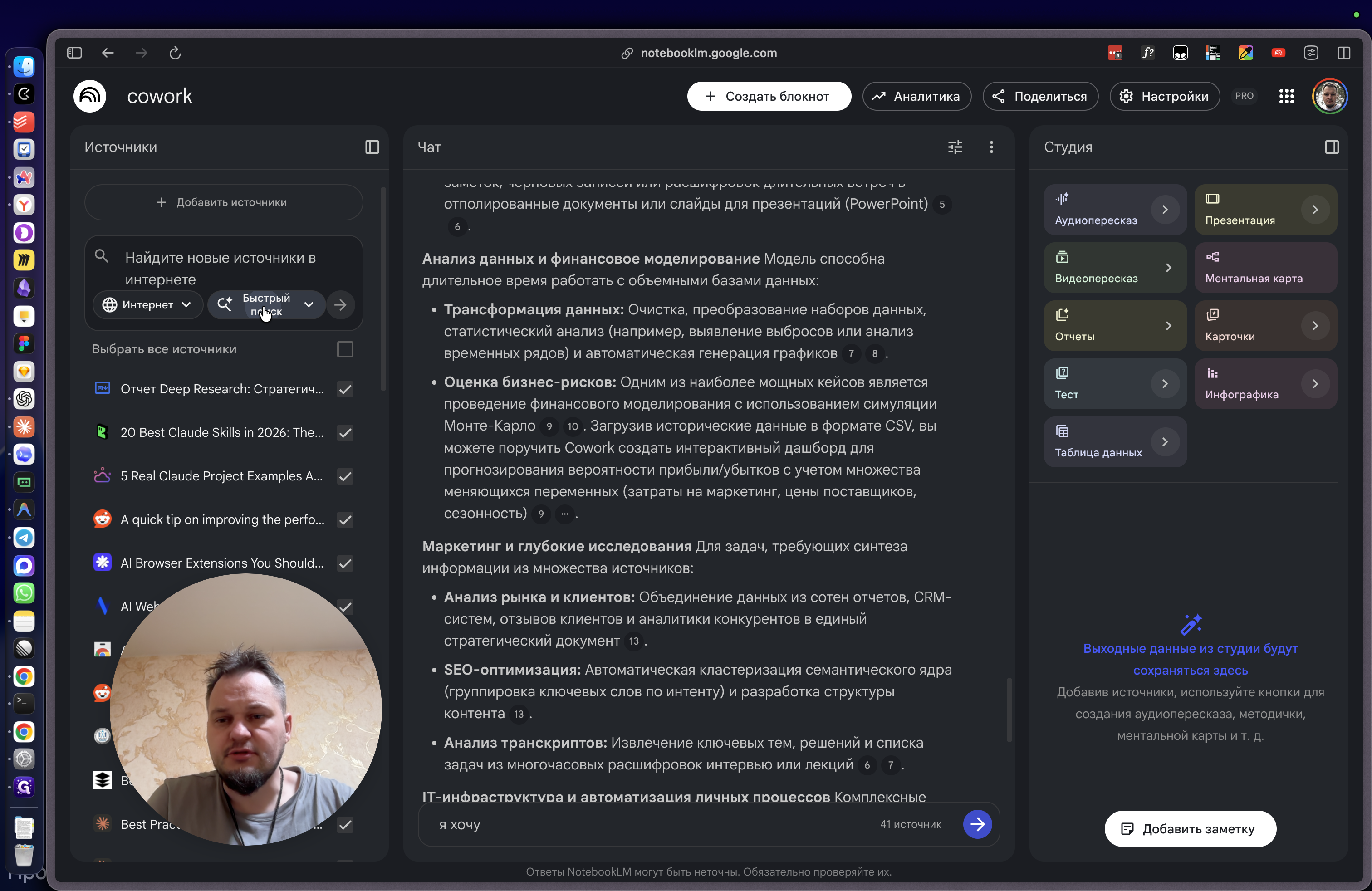Expand the Быстрый поиск mode dropdown
Viewport: 1372px width, 891px height.
(x=309, y=305)
